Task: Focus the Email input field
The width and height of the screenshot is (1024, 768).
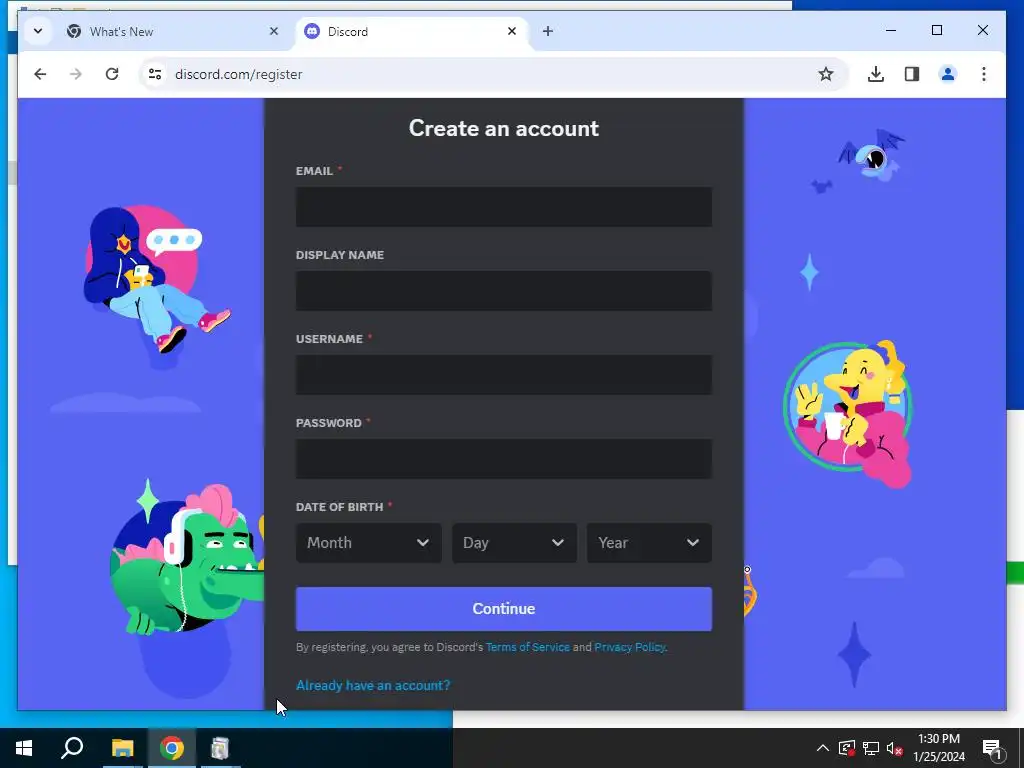Action: pos(504,207)
